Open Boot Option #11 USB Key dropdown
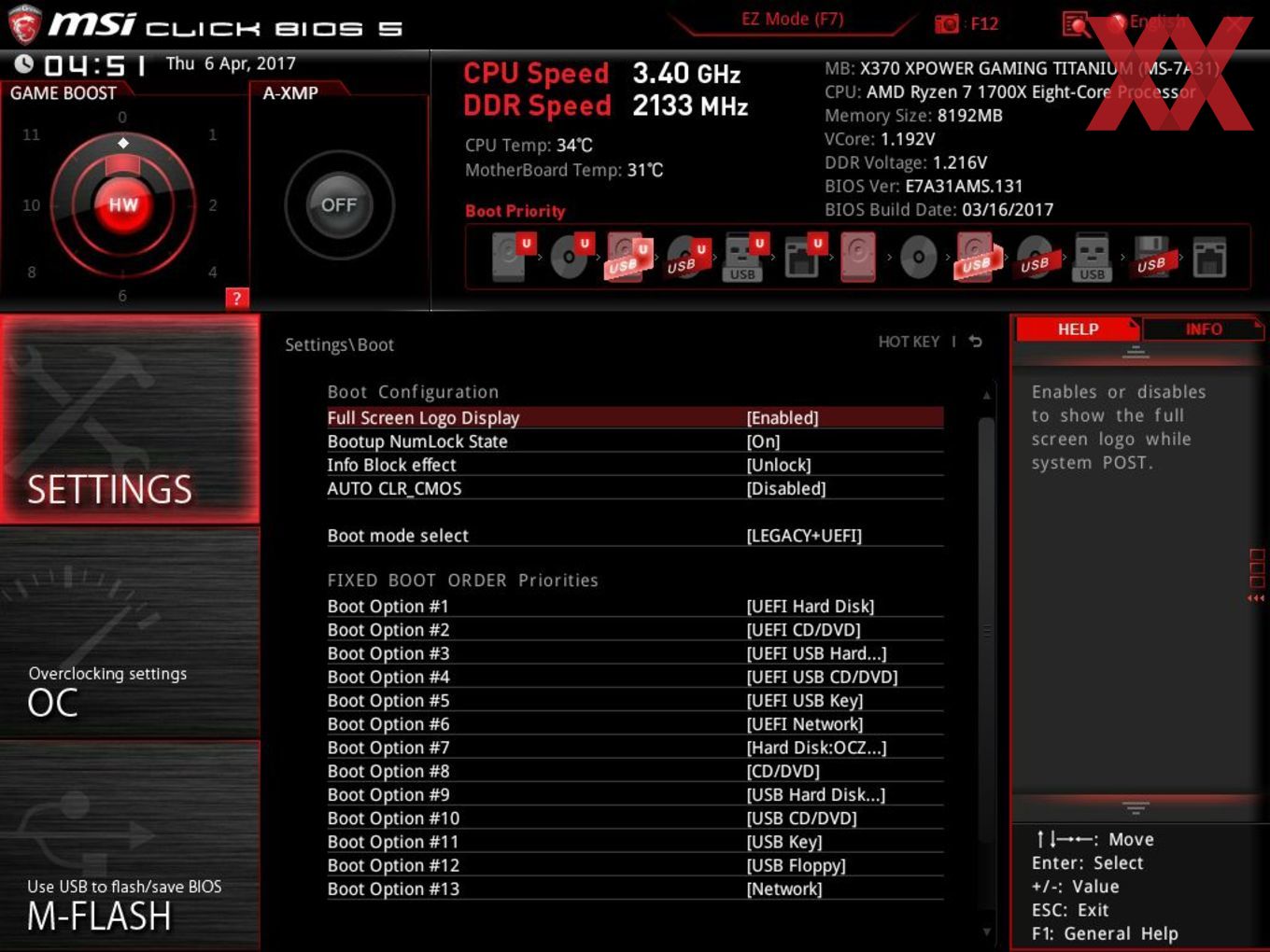1270x952 pixels. (x=784, y=842)
